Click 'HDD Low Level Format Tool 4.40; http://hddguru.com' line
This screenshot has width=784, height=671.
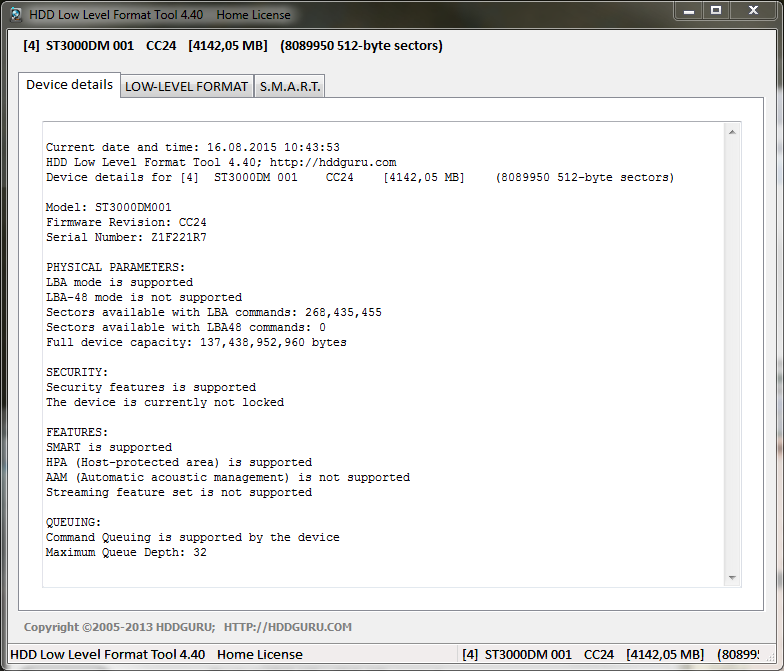click(x=221, y=162)
